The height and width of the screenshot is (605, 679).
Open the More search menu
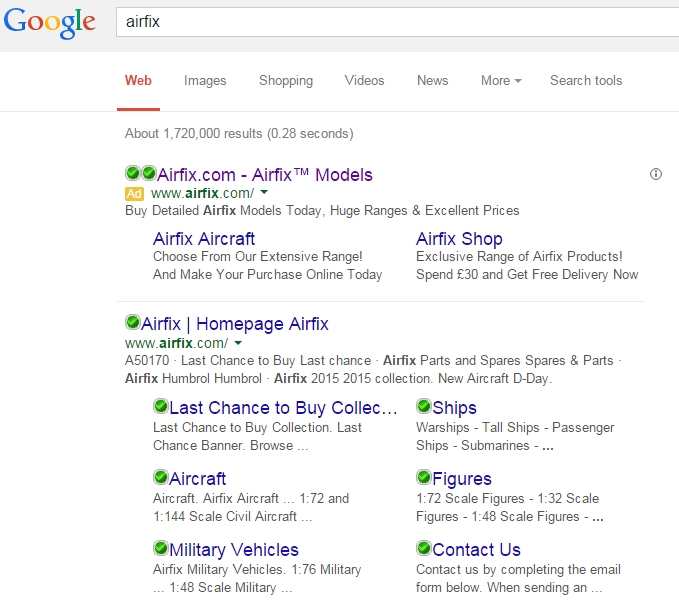pyautogui.click(x=501, y=81)
